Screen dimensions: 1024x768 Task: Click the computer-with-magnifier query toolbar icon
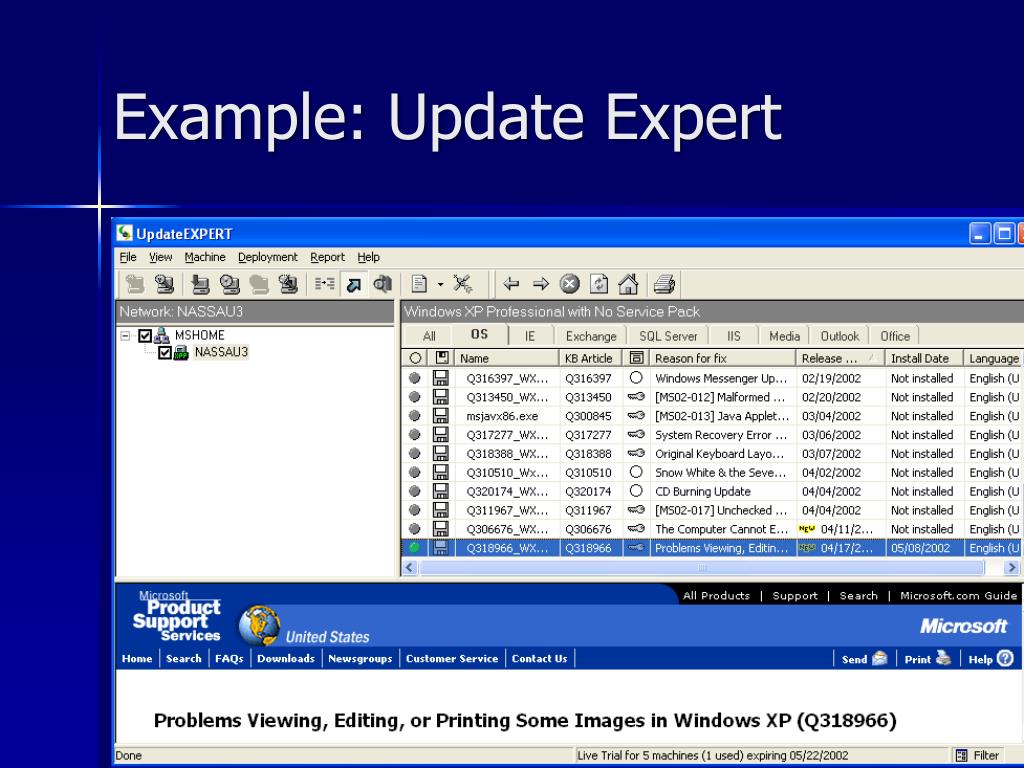(x=165, y=284)
